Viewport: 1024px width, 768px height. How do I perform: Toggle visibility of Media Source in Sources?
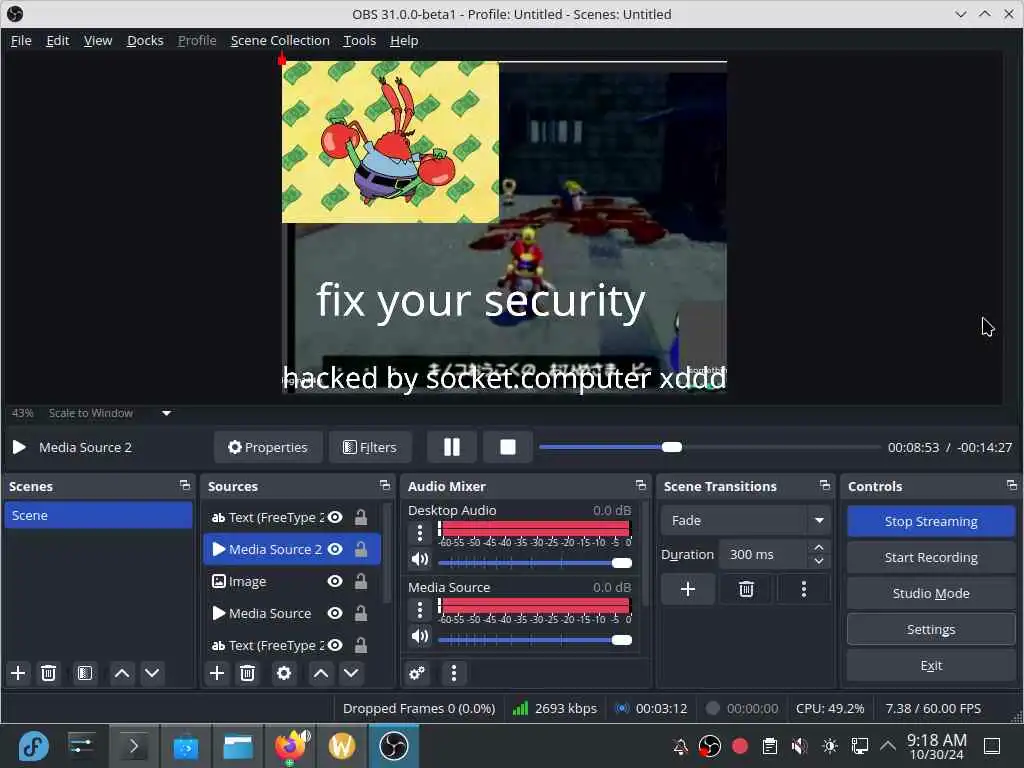tap(335, 613)
